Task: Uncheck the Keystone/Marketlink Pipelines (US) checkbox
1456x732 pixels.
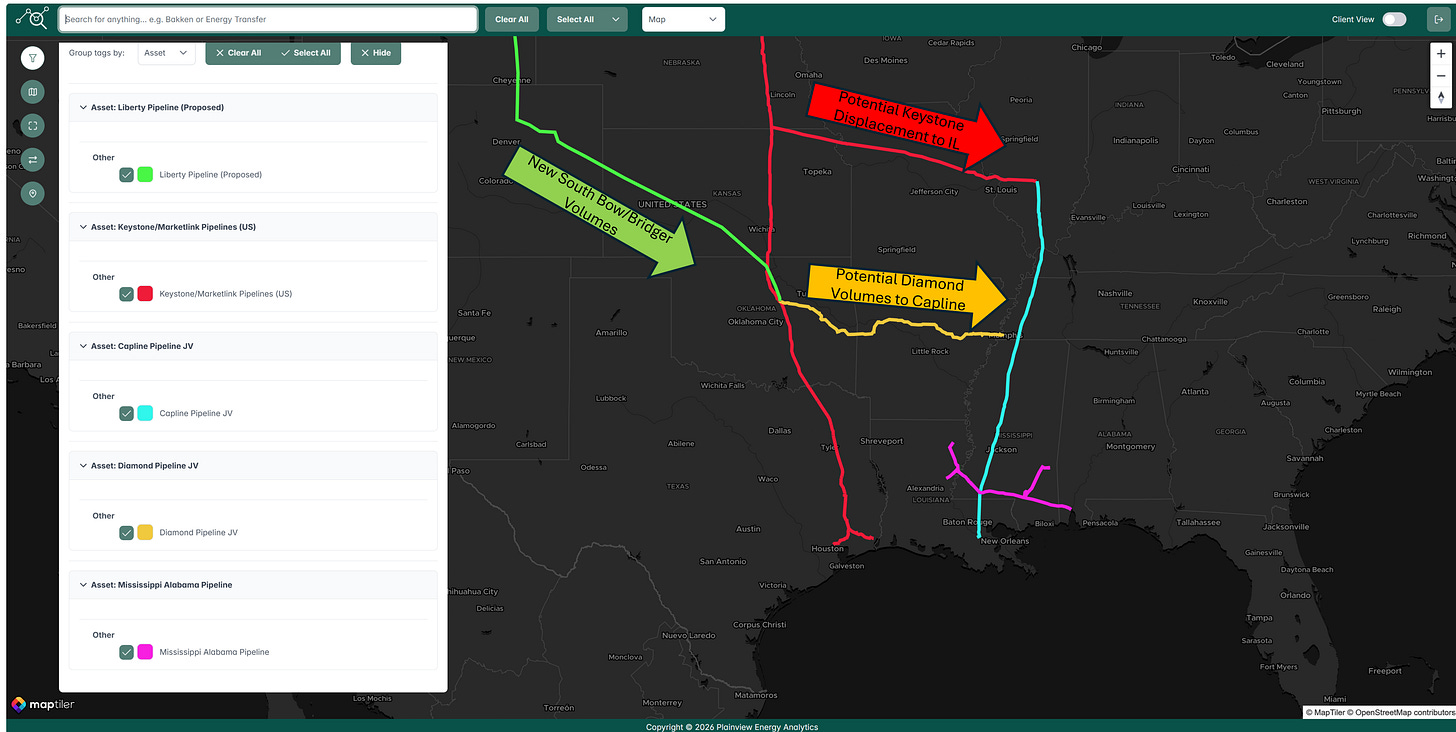Action: 126,294
